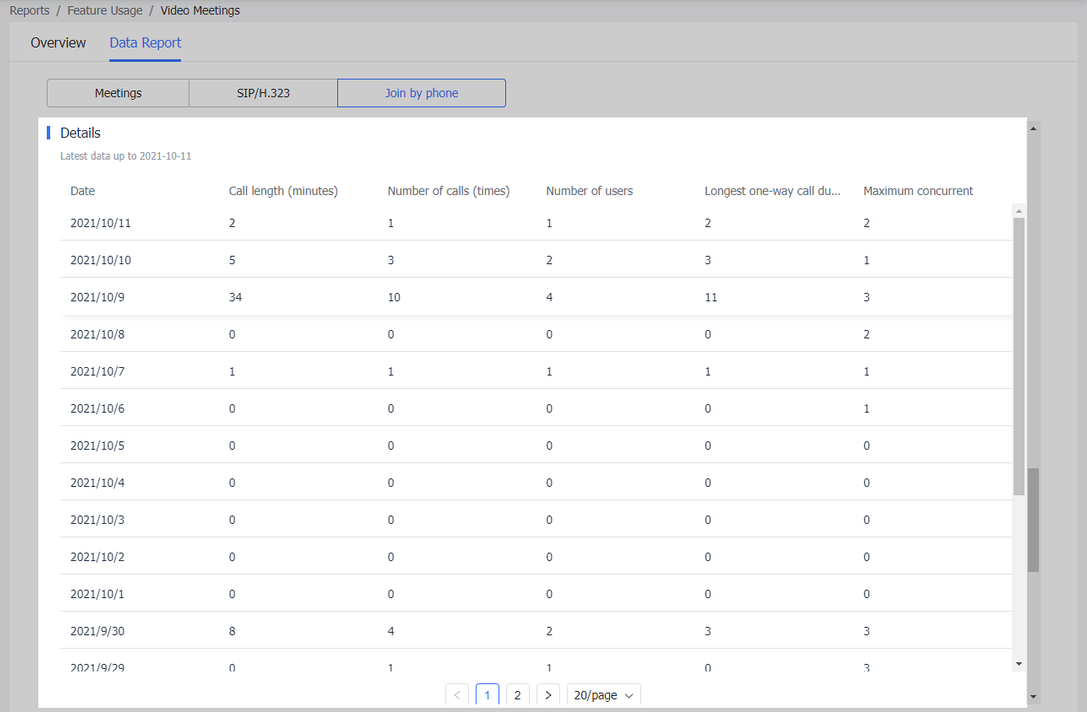The width and height of the screenshot is (1087, 712).
Task: Click the Number of users header
Action: (x=589, y=191)
